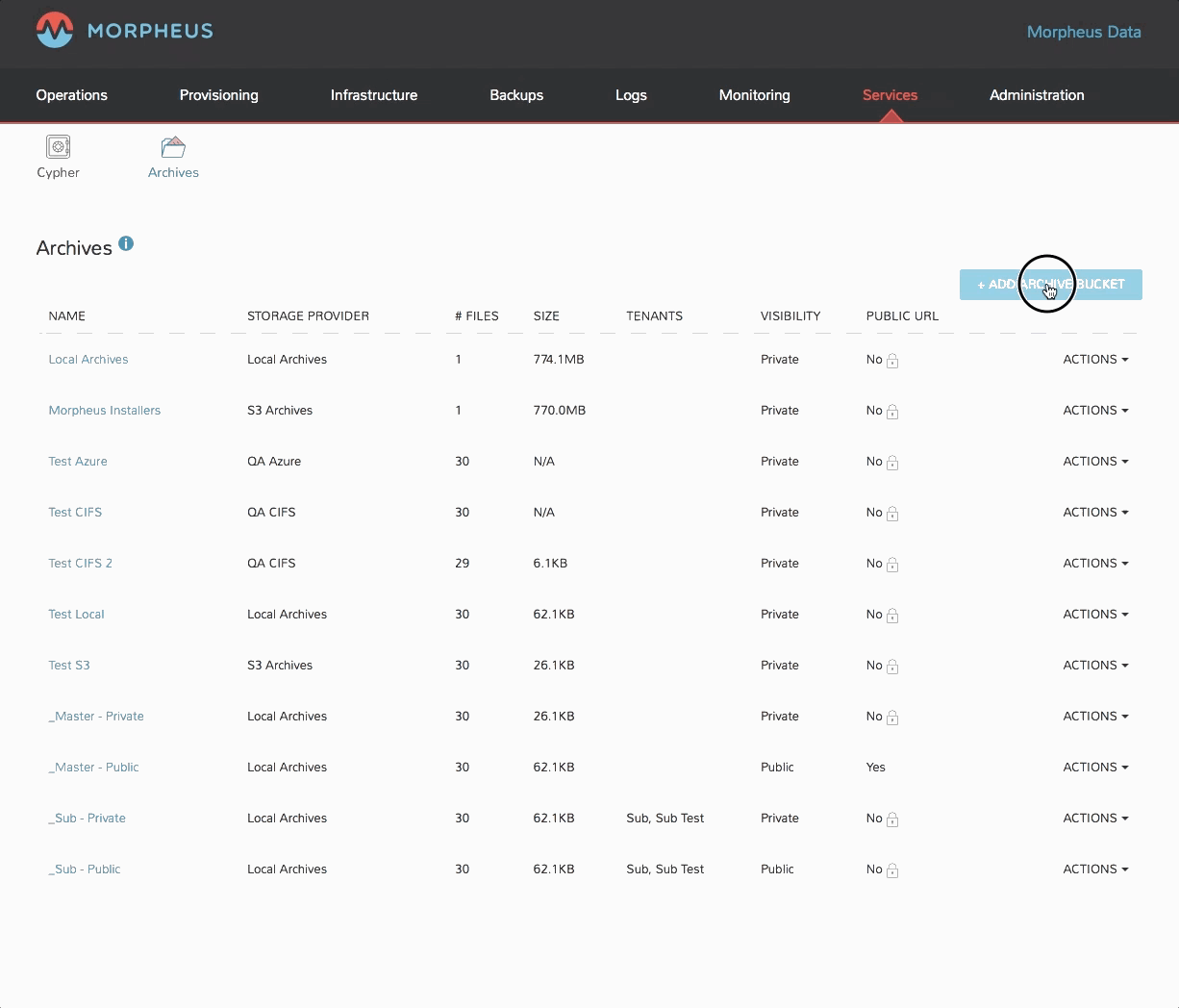Click the Add Archive Bucket button
Image resolution: width=1179 pixels, height=1008 pixels.
[1050, 285]
